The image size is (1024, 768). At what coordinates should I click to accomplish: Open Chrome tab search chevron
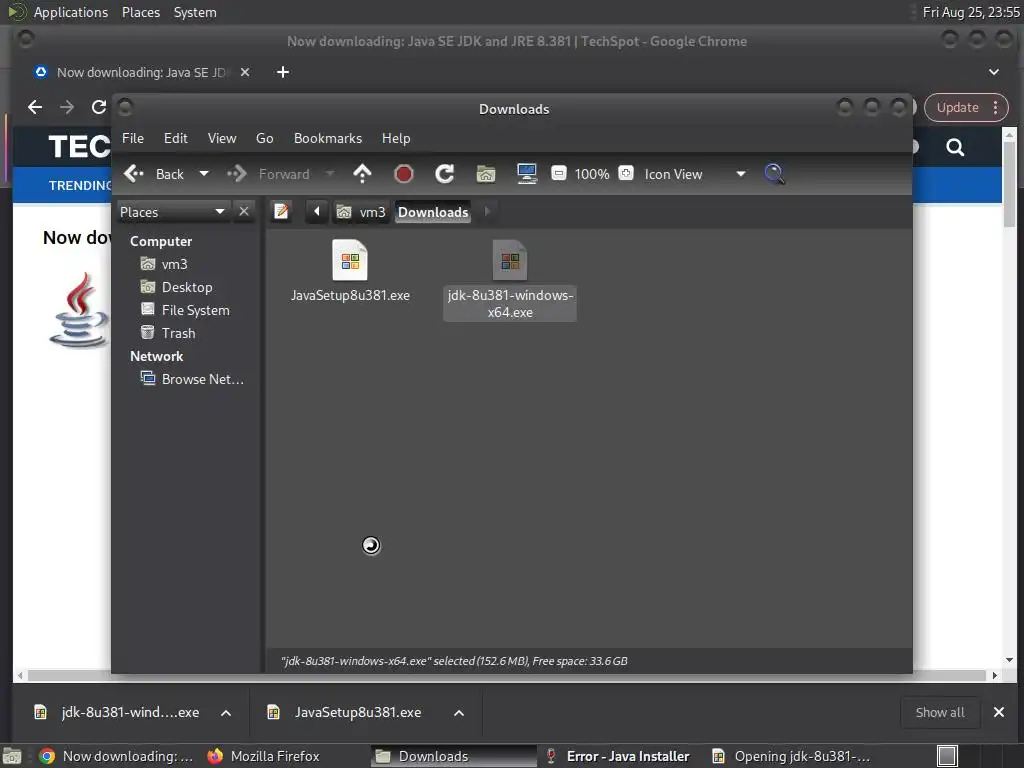pos(994,72)
